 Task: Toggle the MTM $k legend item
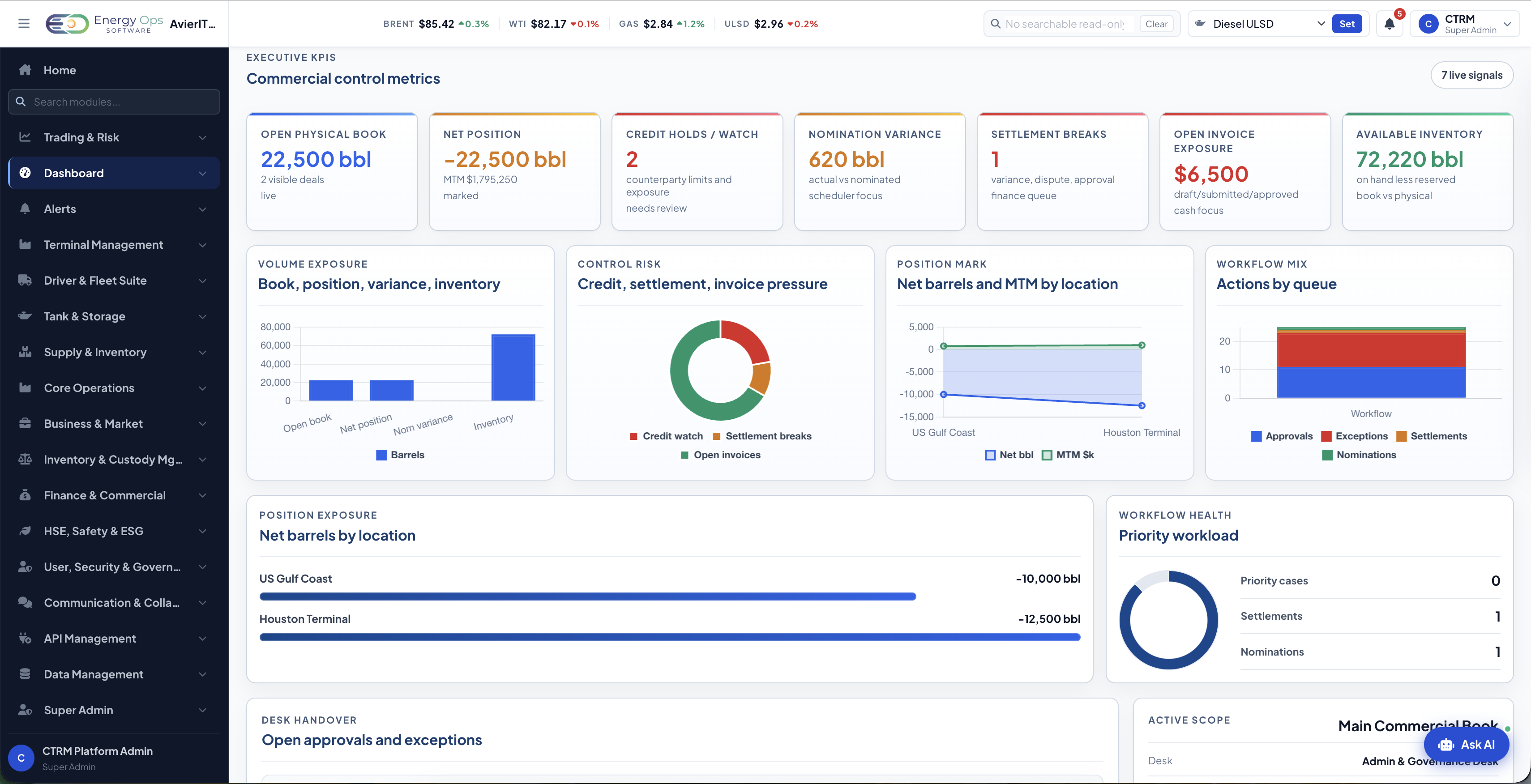(1068, 455)
